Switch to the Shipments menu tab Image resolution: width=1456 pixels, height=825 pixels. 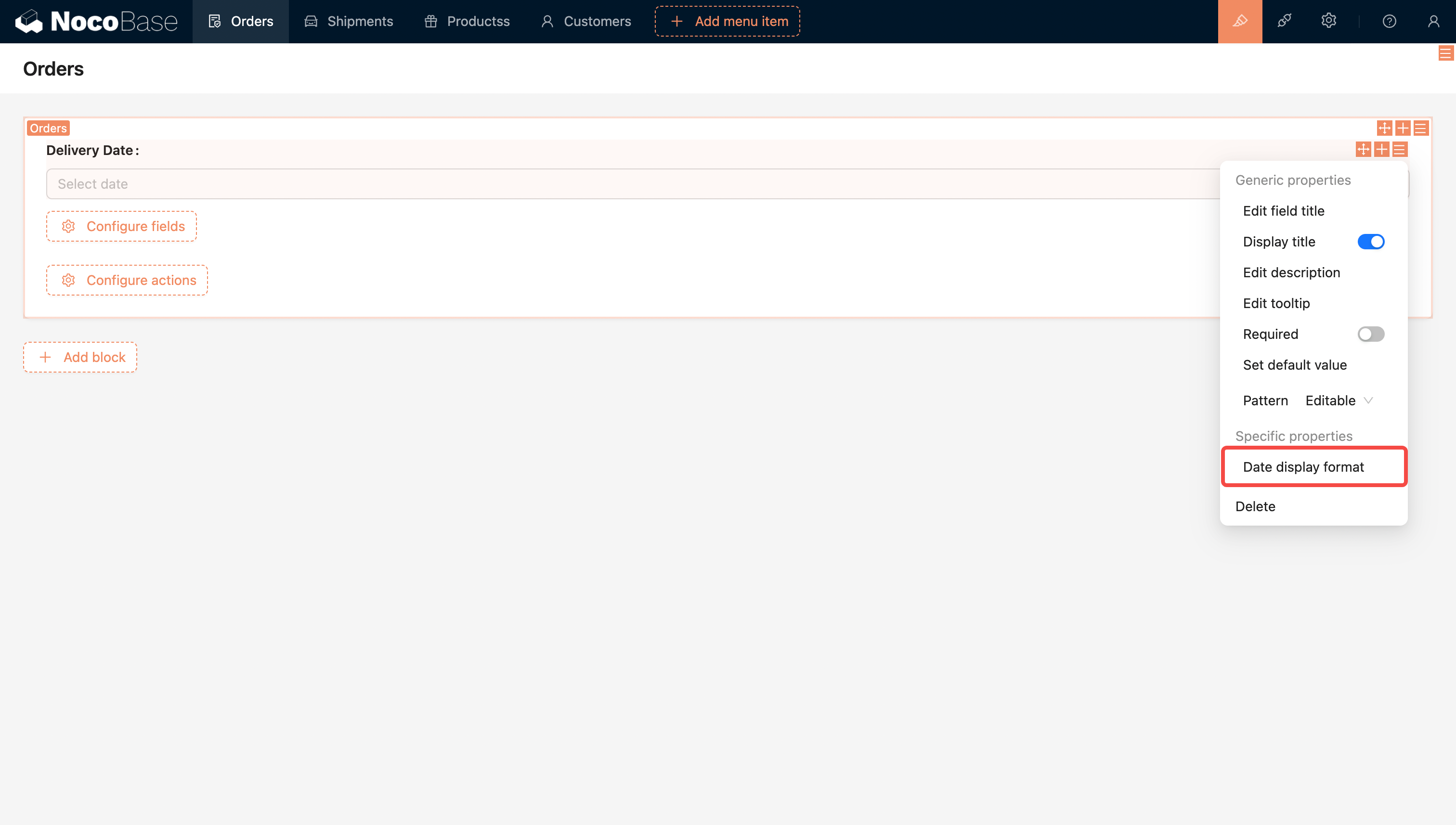349,22
